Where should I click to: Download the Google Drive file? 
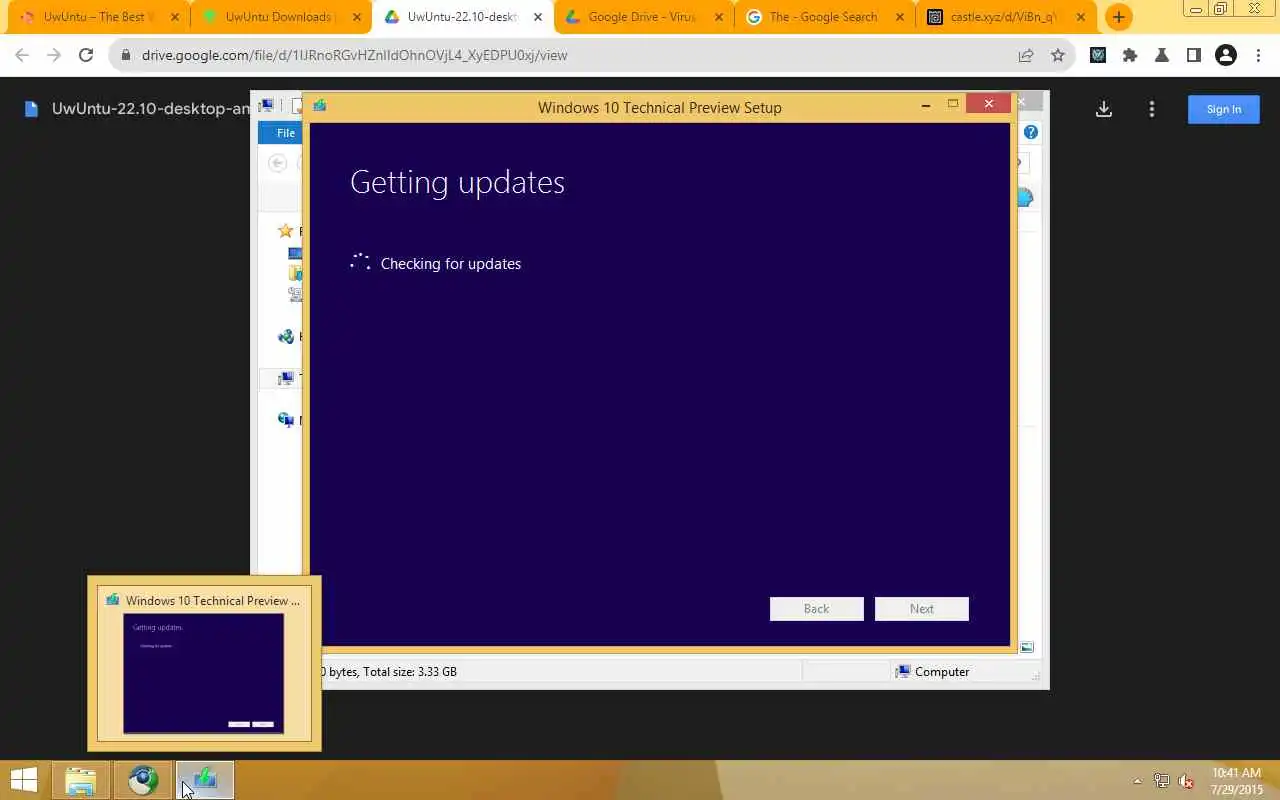tap(1104, 109)
